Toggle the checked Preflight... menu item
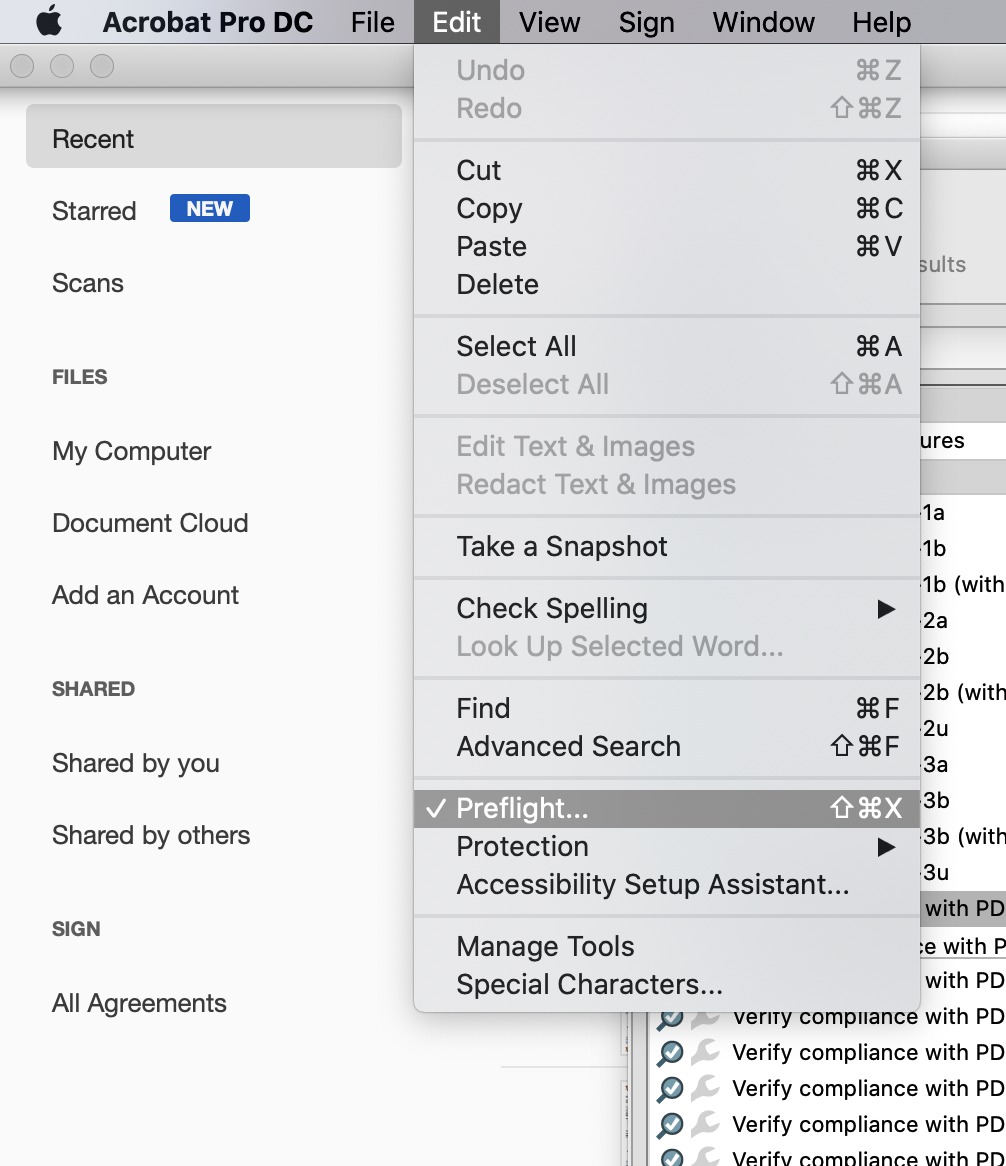The height and width of the screenshot is (1166, 1006). point(667,808)
